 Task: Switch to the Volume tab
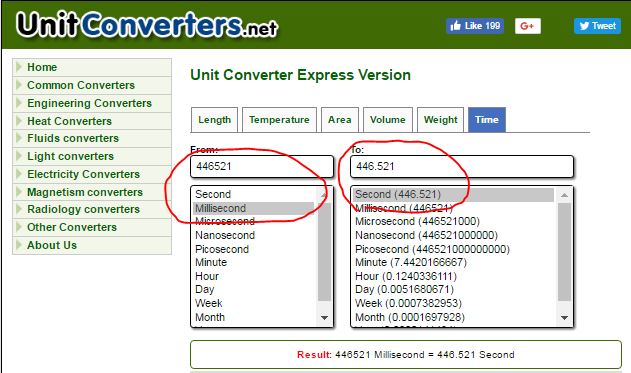pyautogui.click(x=388, y=120)
